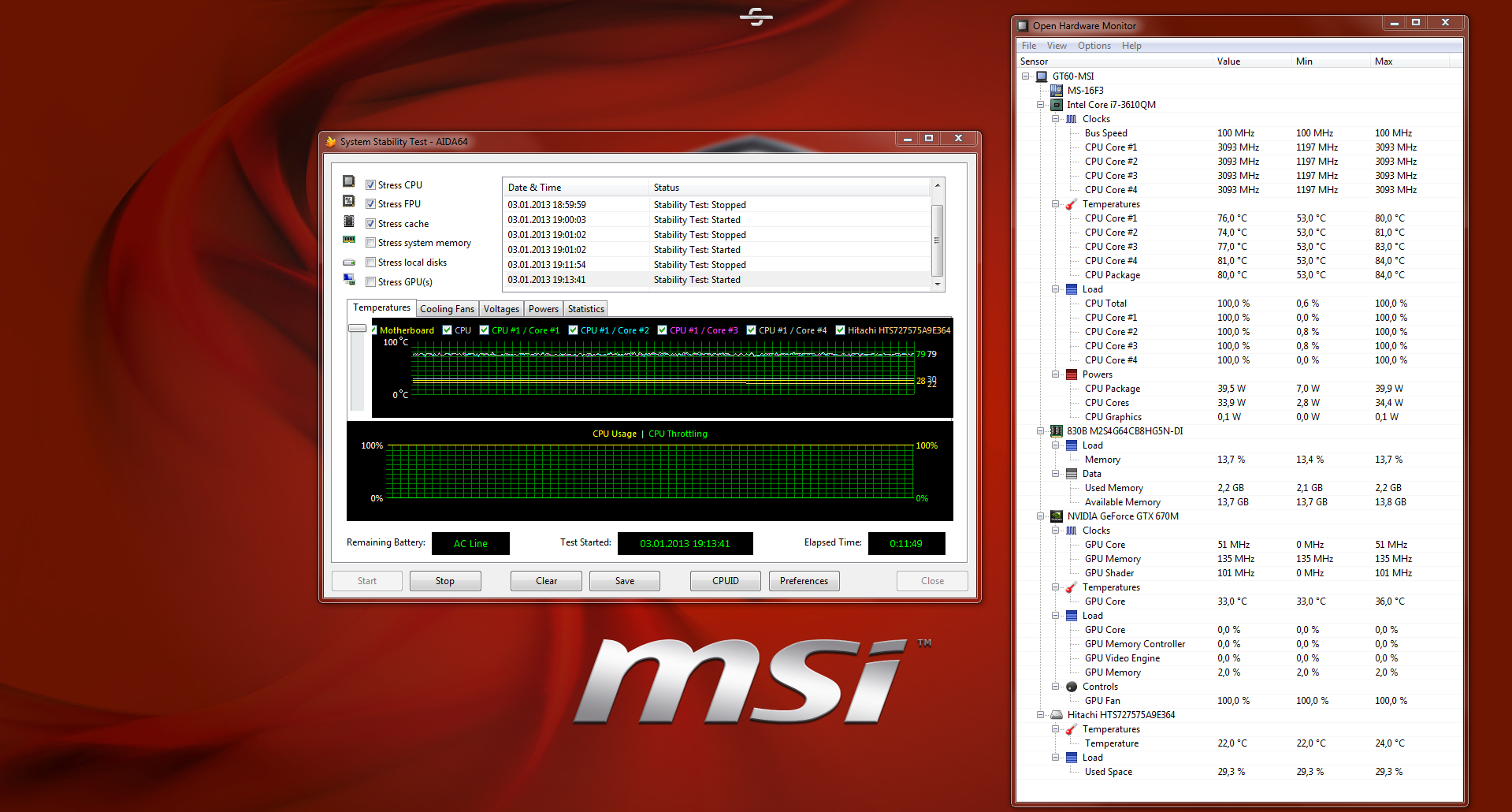Screen dimensions: 1512x812
Task: Toggle the CPU #1 / Core #3 graph checkbox
Action: (663, 330)
